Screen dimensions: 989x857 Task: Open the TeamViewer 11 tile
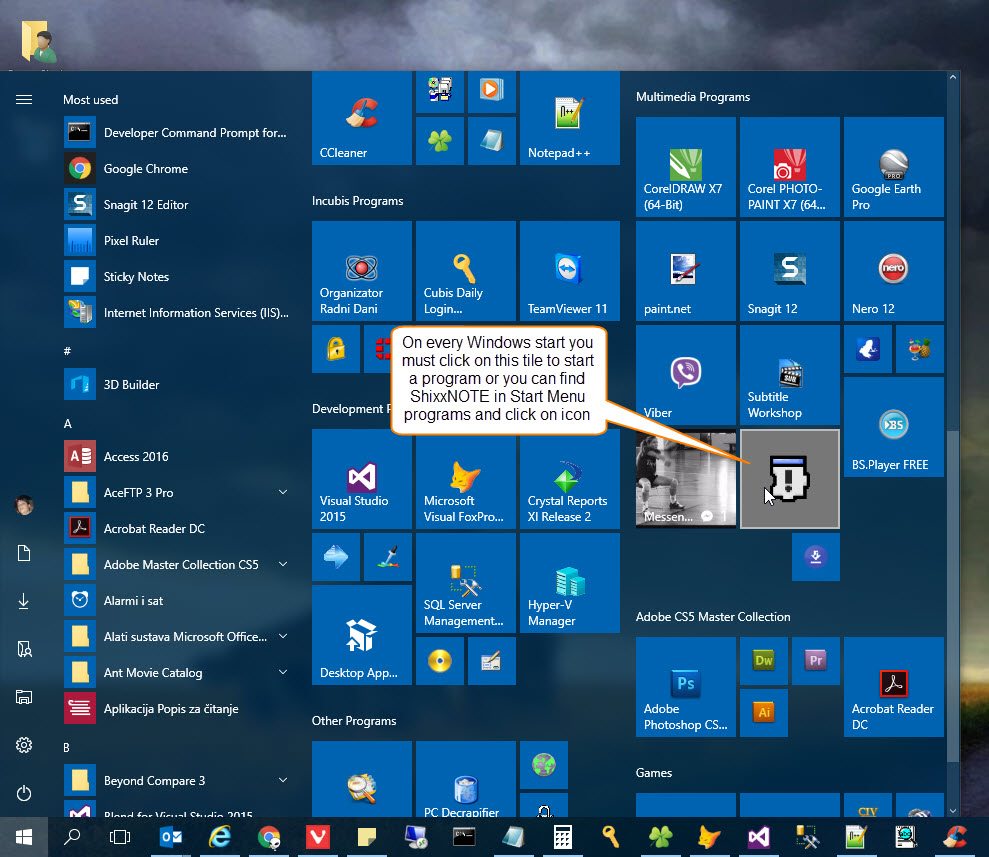[570, 271]
